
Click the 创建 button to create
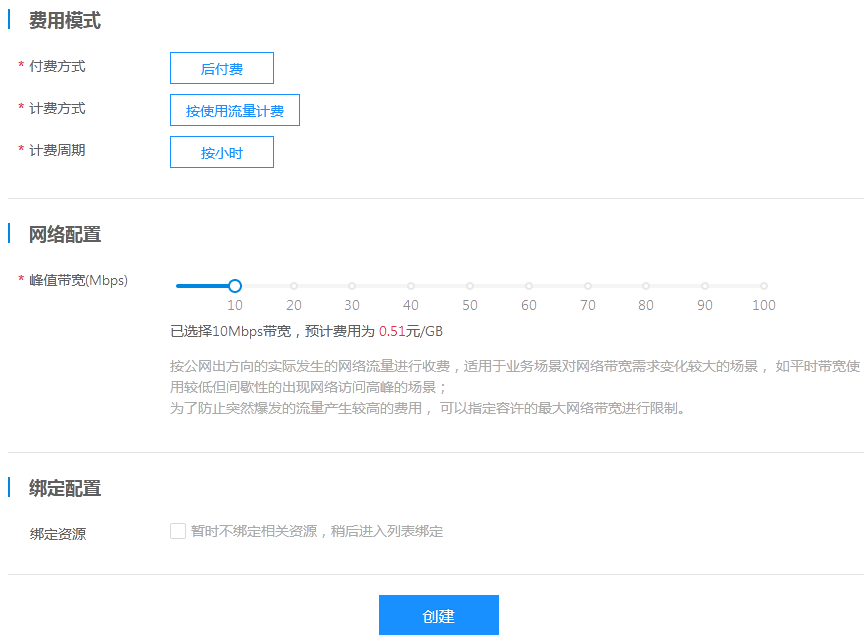438,615
